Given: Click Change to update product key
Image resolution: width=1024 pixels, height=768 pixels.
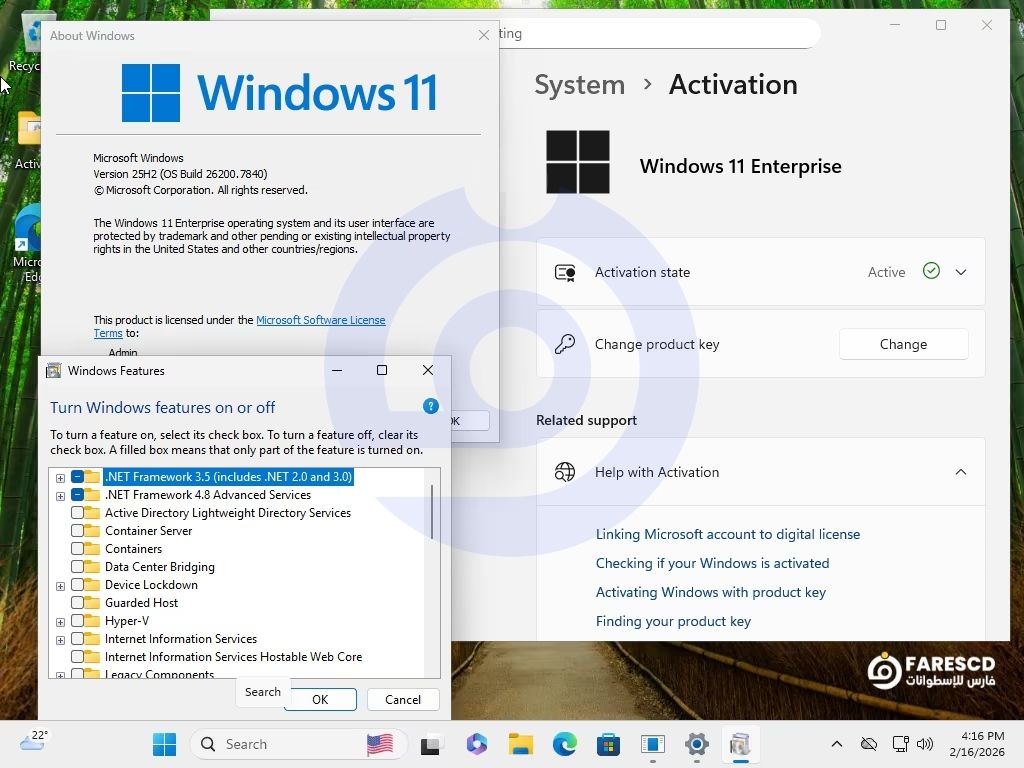Looking at the screenshot, I should click(903, 344).
